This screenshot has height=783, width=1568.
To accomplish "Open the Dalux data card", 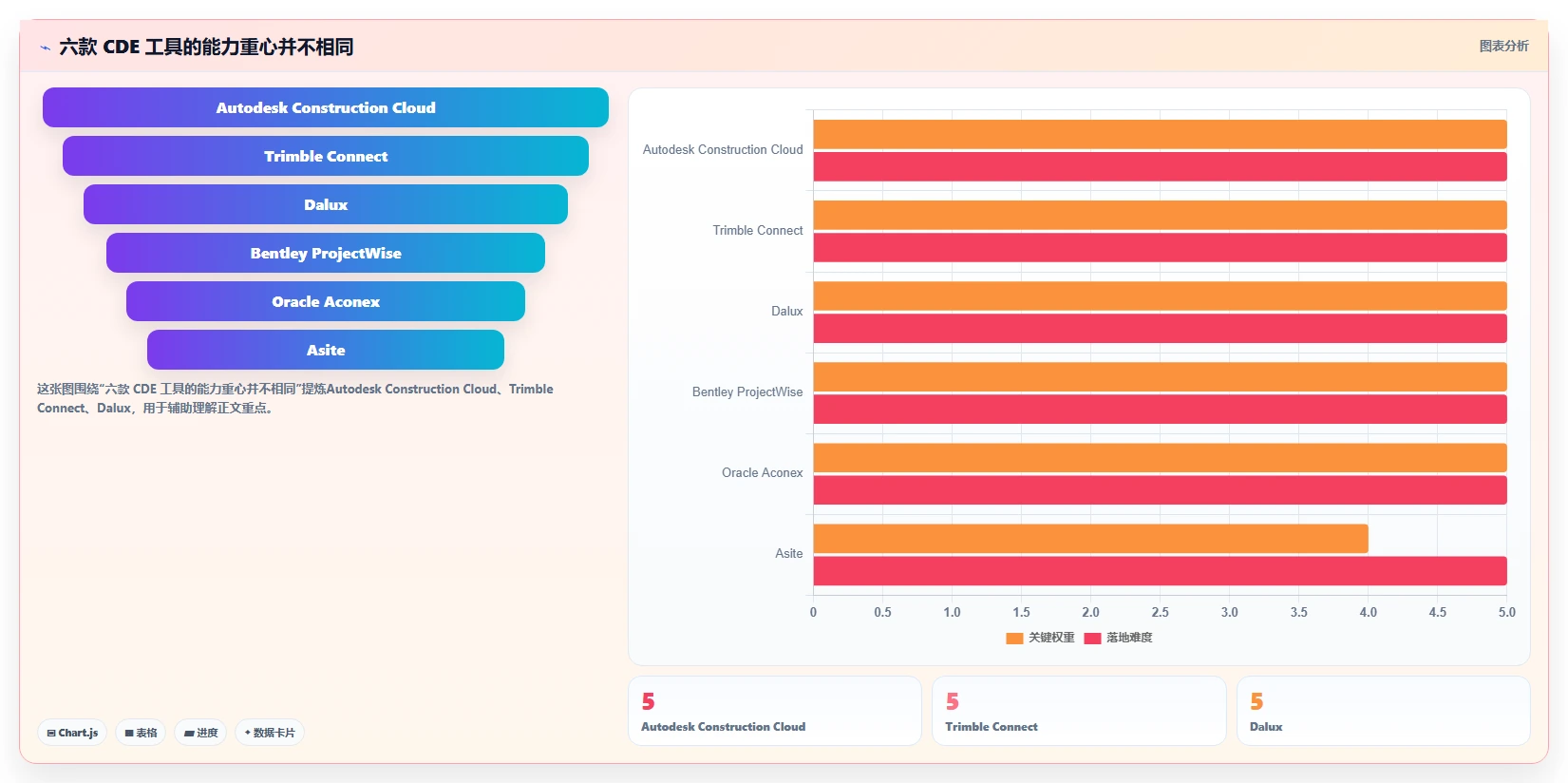I will pos(1383,711).
